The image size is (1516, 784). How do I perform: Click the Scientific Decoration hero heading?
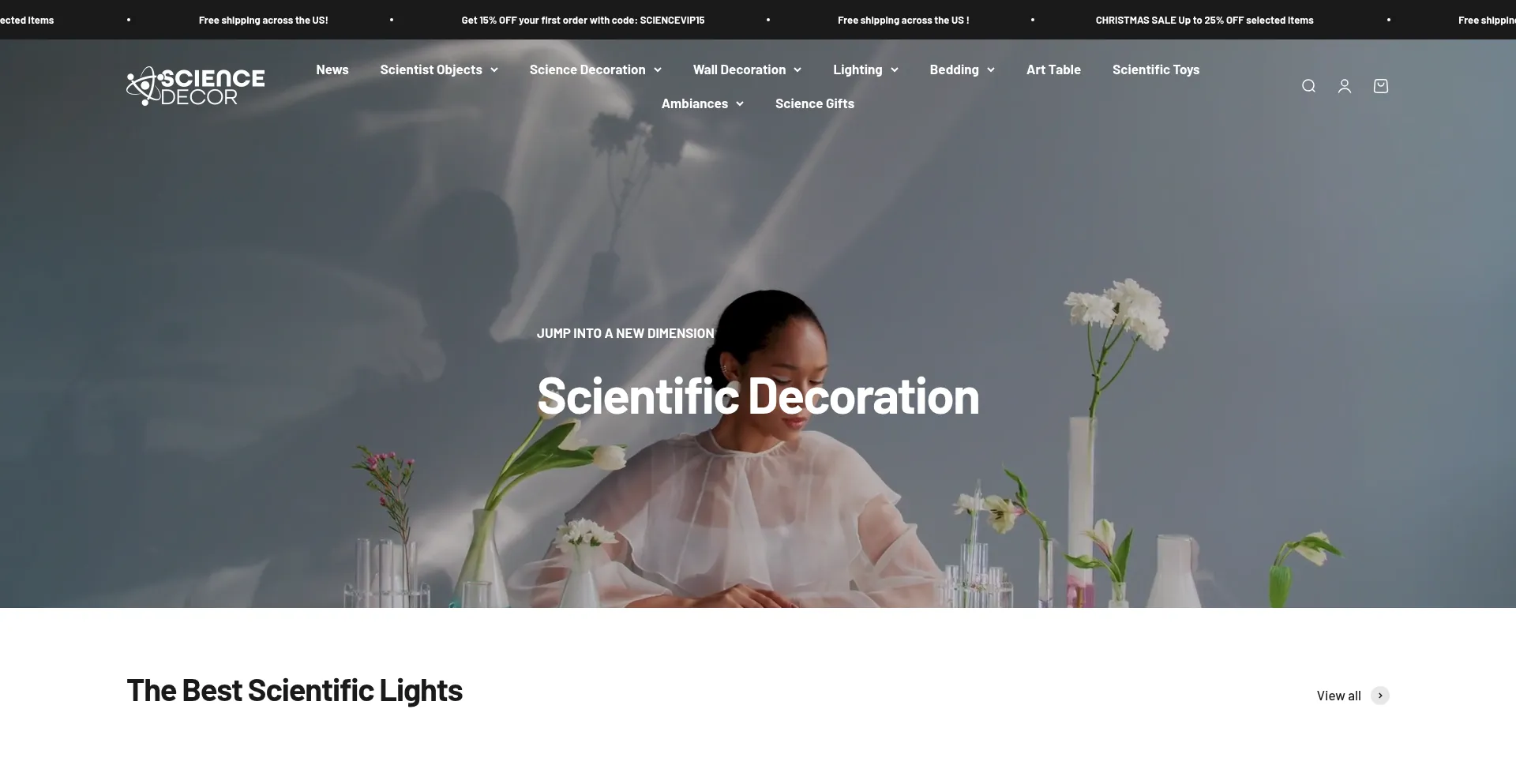pos(758,395)
